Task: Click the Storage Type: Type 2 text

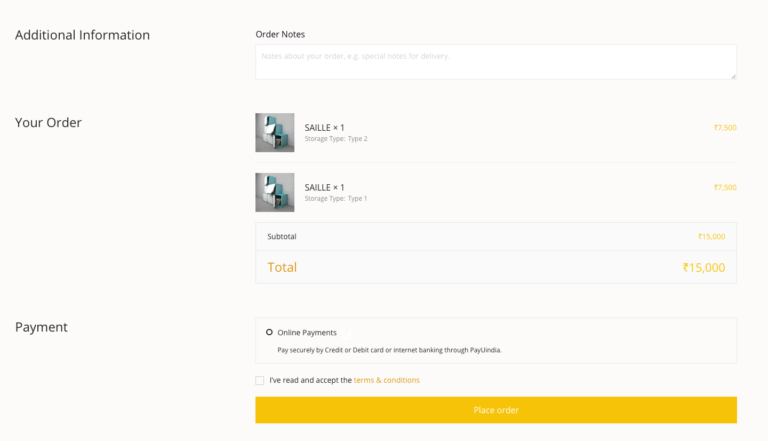Action: point(336,139)
